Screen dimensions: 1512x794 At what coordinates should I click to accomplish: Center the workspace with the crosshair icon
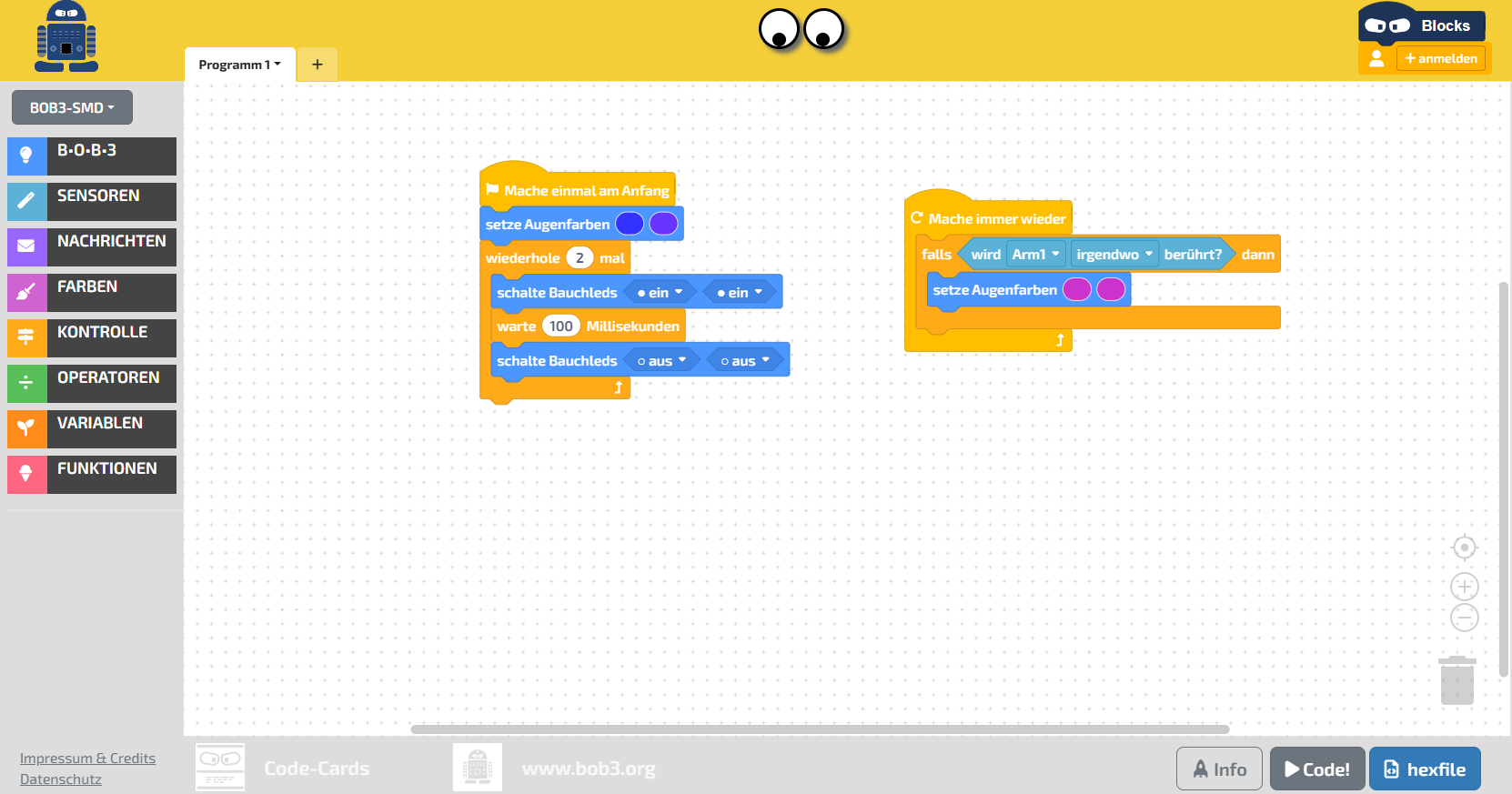pos(1464,548)
